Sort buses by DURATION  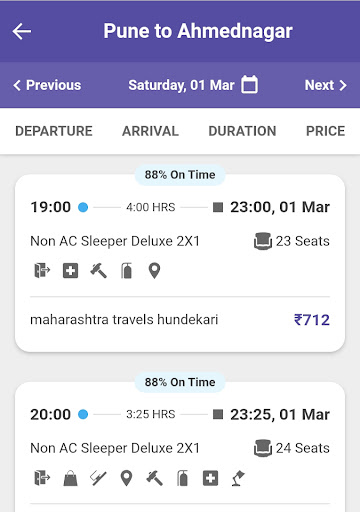pyautogui.click(x=242, y=131)
